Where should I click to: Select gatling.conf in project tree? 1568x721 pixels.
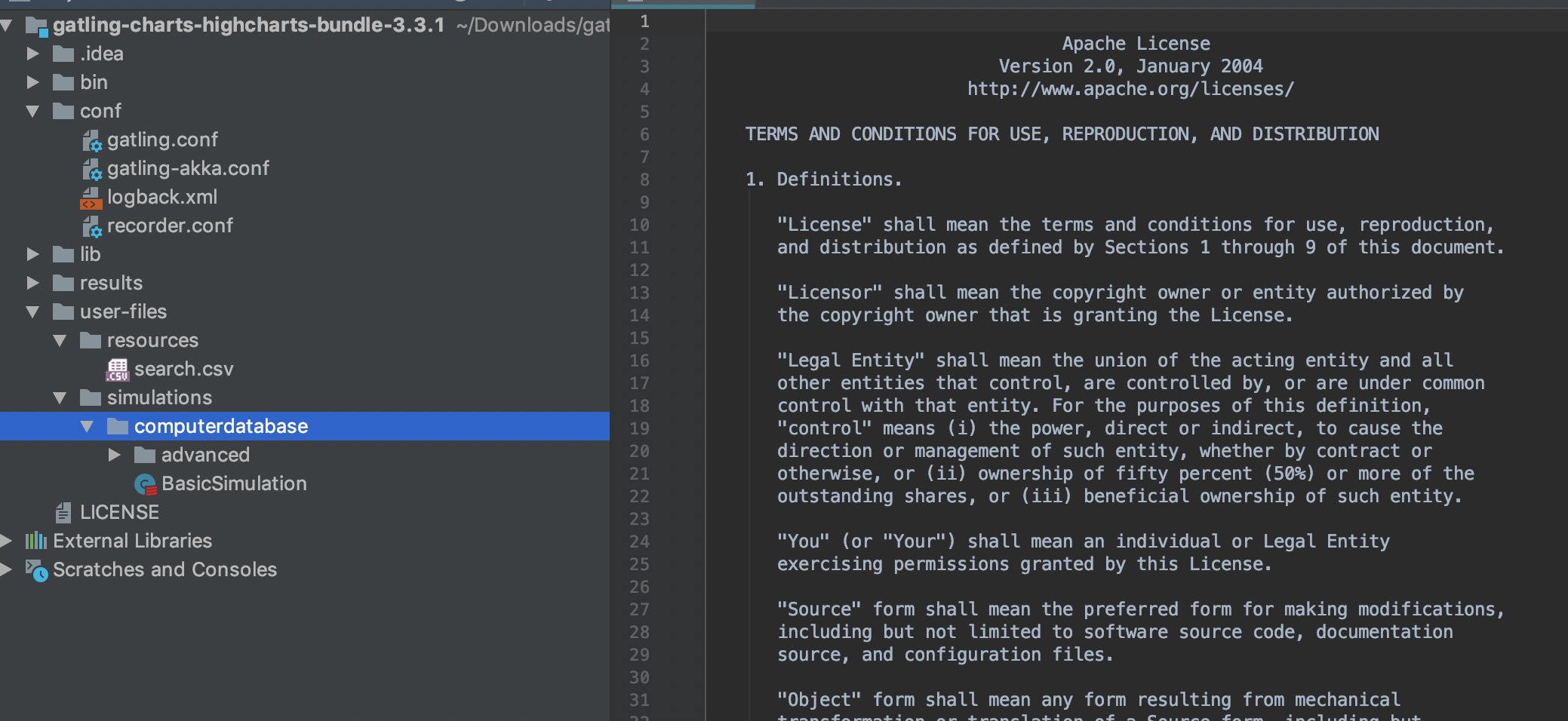(x=162, y=140)
